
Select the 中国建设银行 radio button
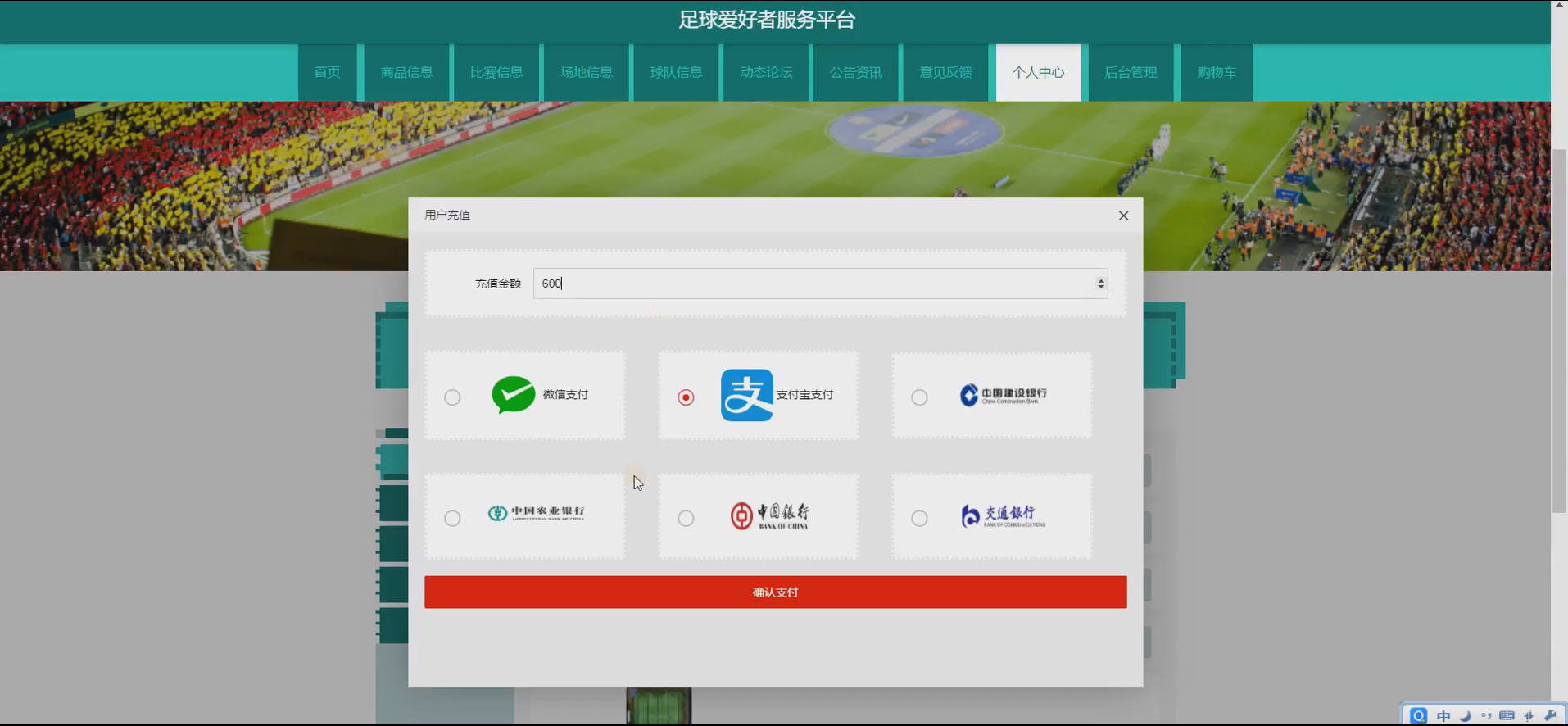tap(919, 397)
